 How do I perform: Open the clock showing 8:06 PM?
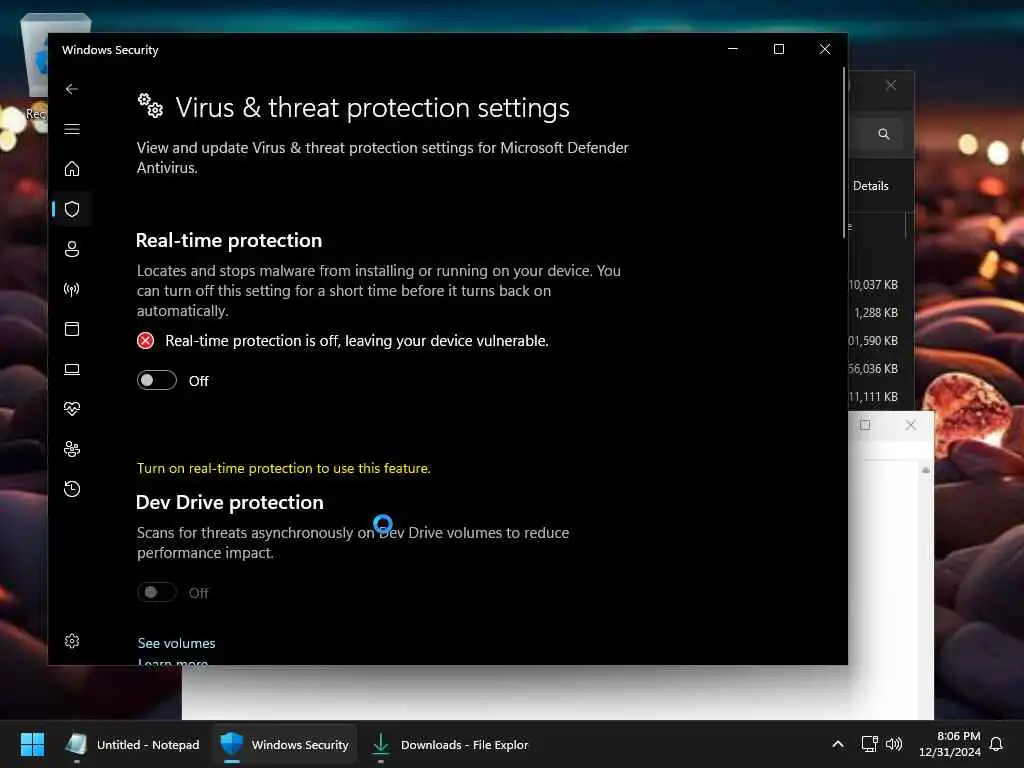950,744
